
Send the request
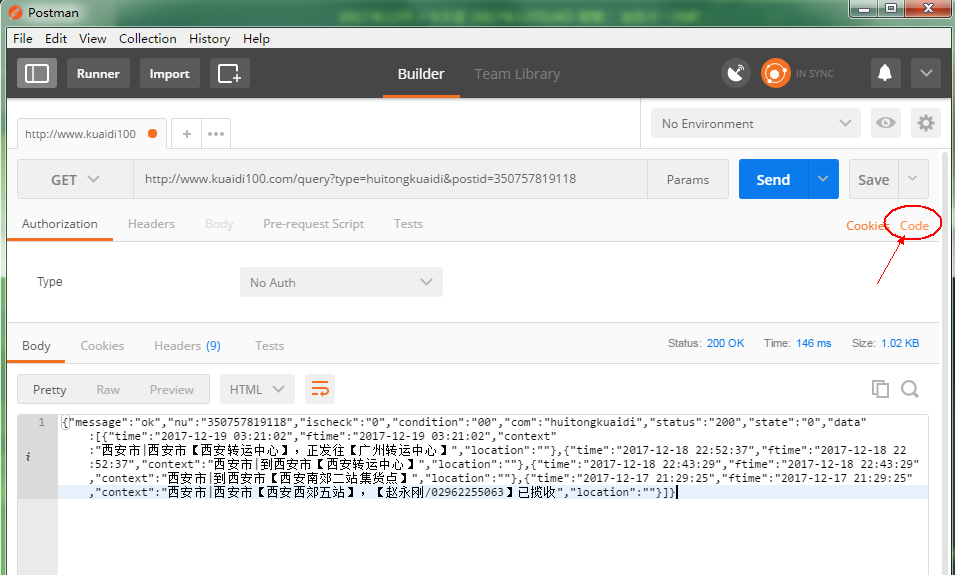(x=774, y=179)
